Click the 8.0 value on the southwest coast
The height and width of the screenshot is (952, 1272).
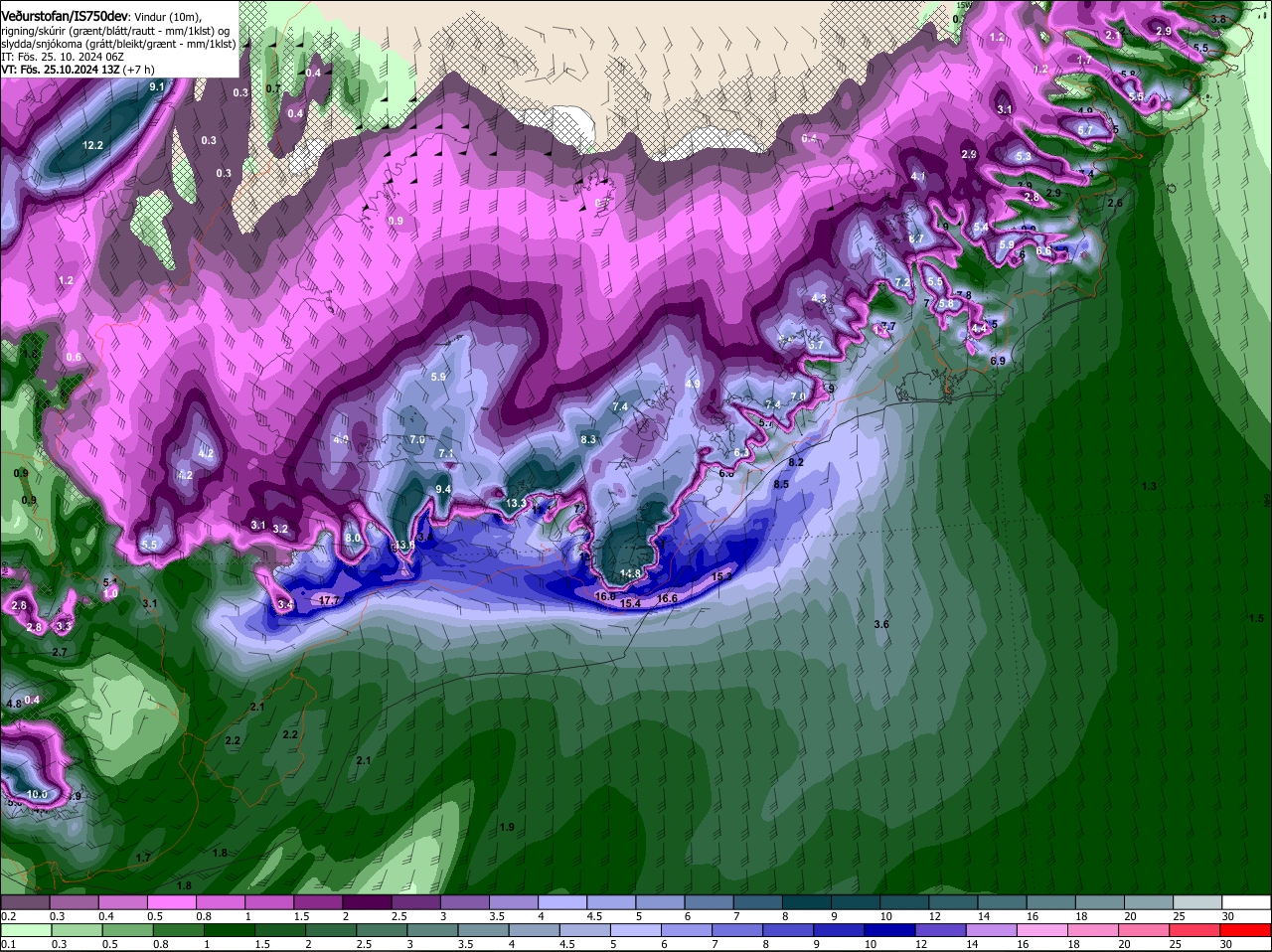(x=352, y=538)
